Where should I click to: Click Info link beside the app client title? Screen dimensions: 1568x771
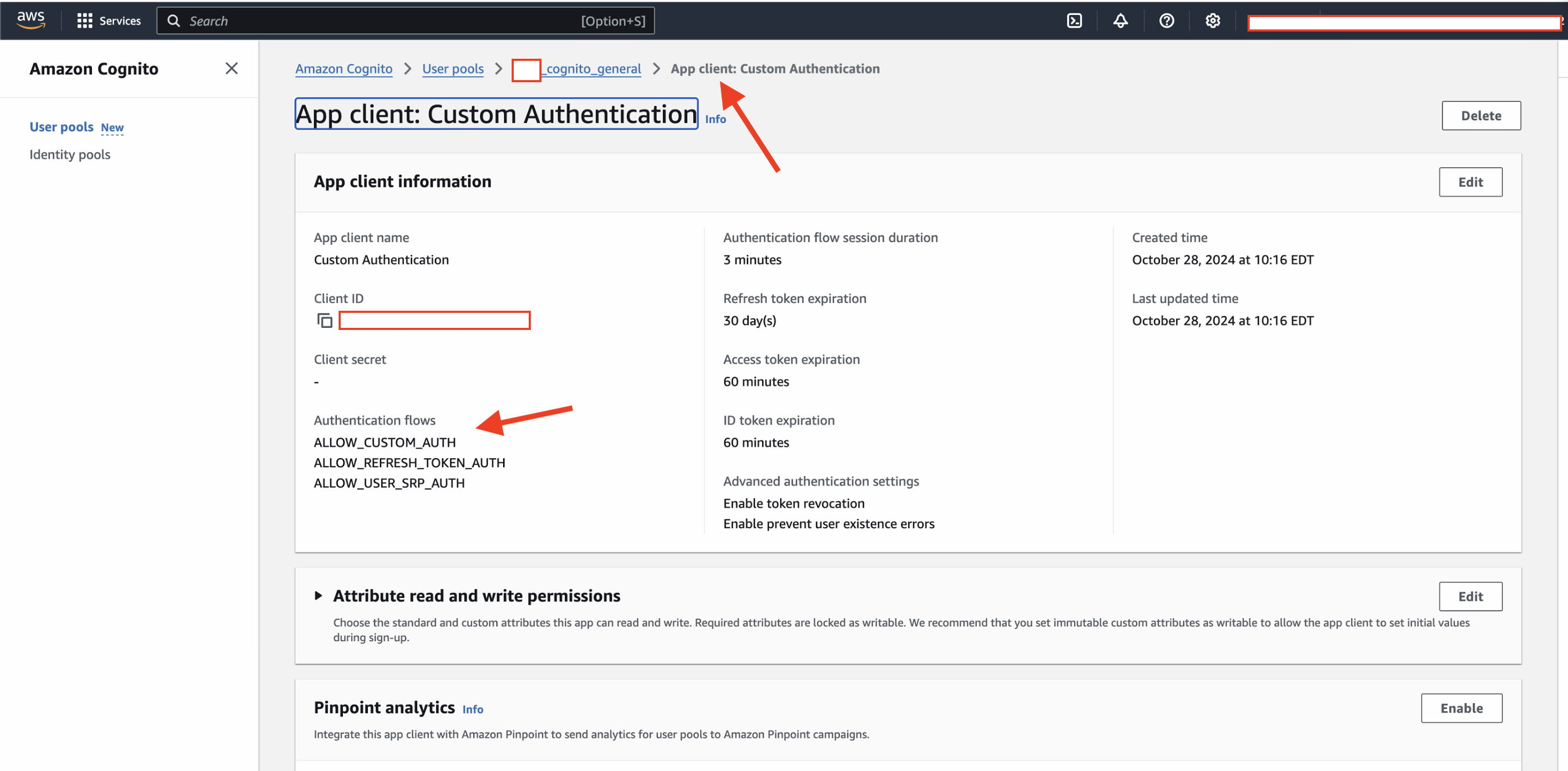(715, 119)
